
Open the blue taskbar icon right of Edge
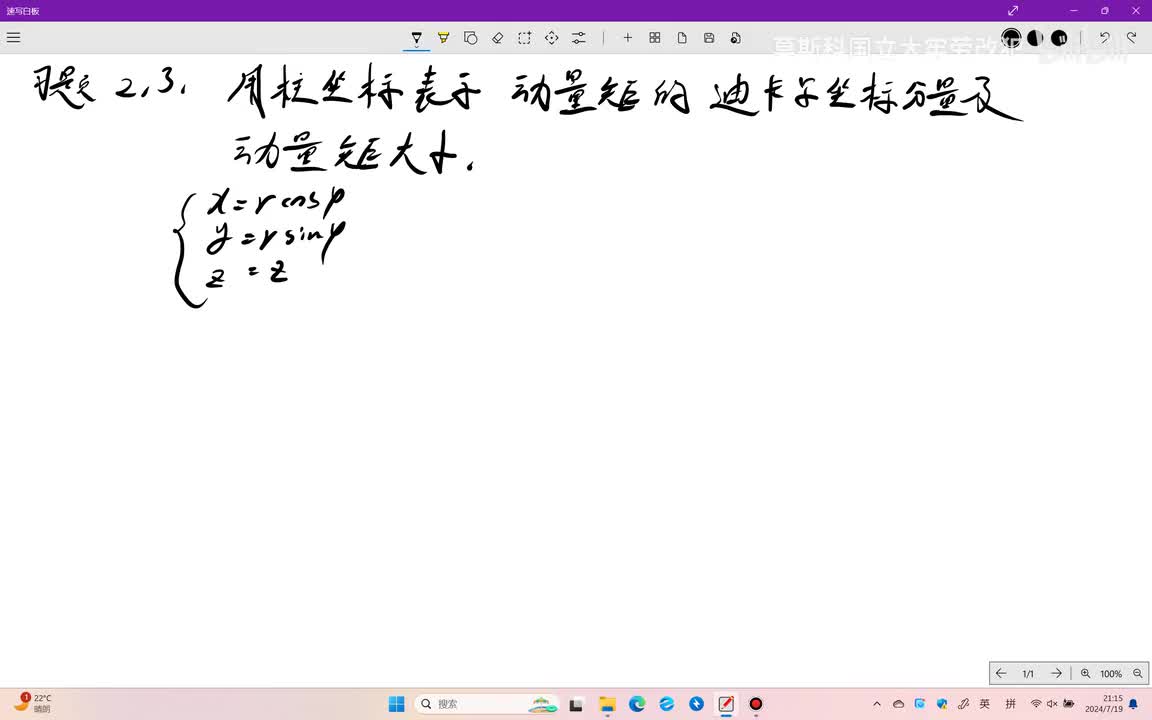[x=666, y=704]
